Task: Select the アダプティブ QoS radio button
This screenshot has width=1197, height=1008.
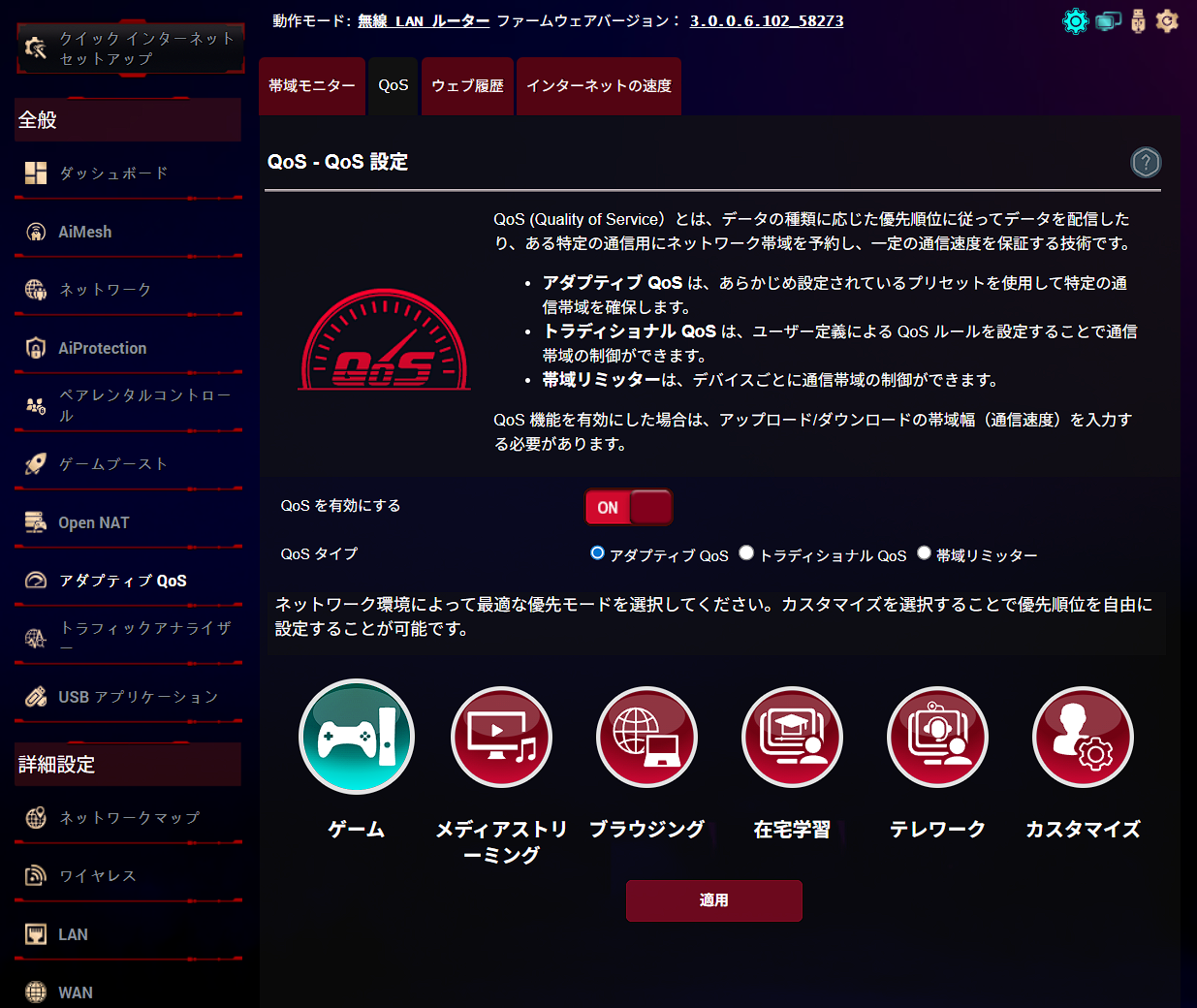Action: click(x=597, y=552)
